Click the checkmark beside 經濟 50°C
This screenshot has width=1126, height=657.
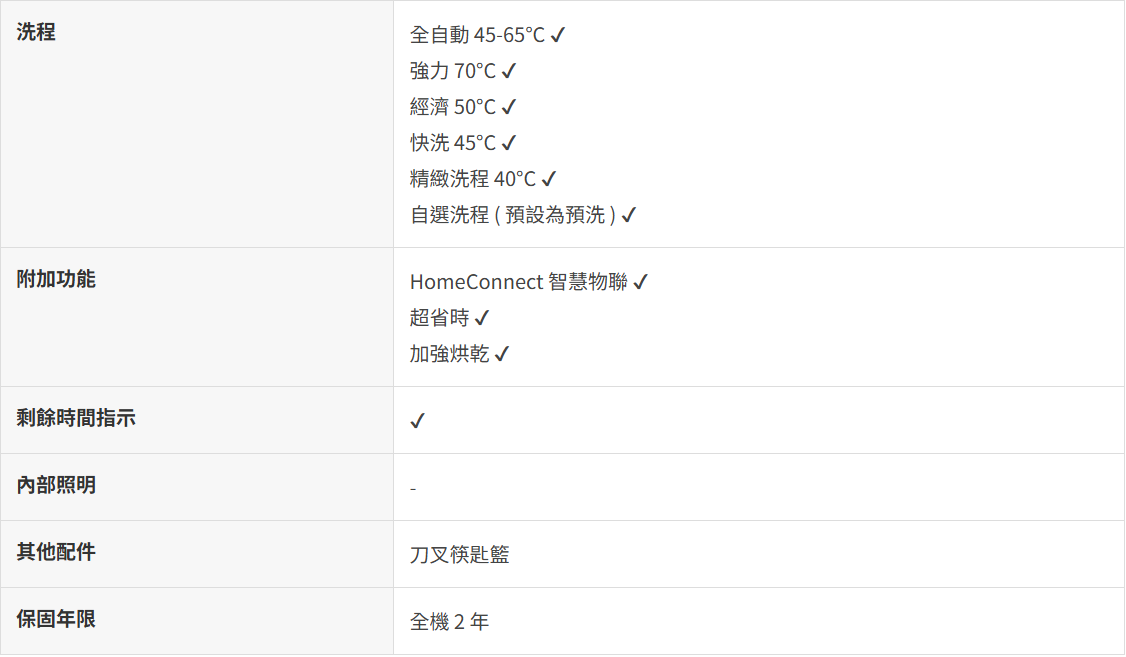pos(508,108)
